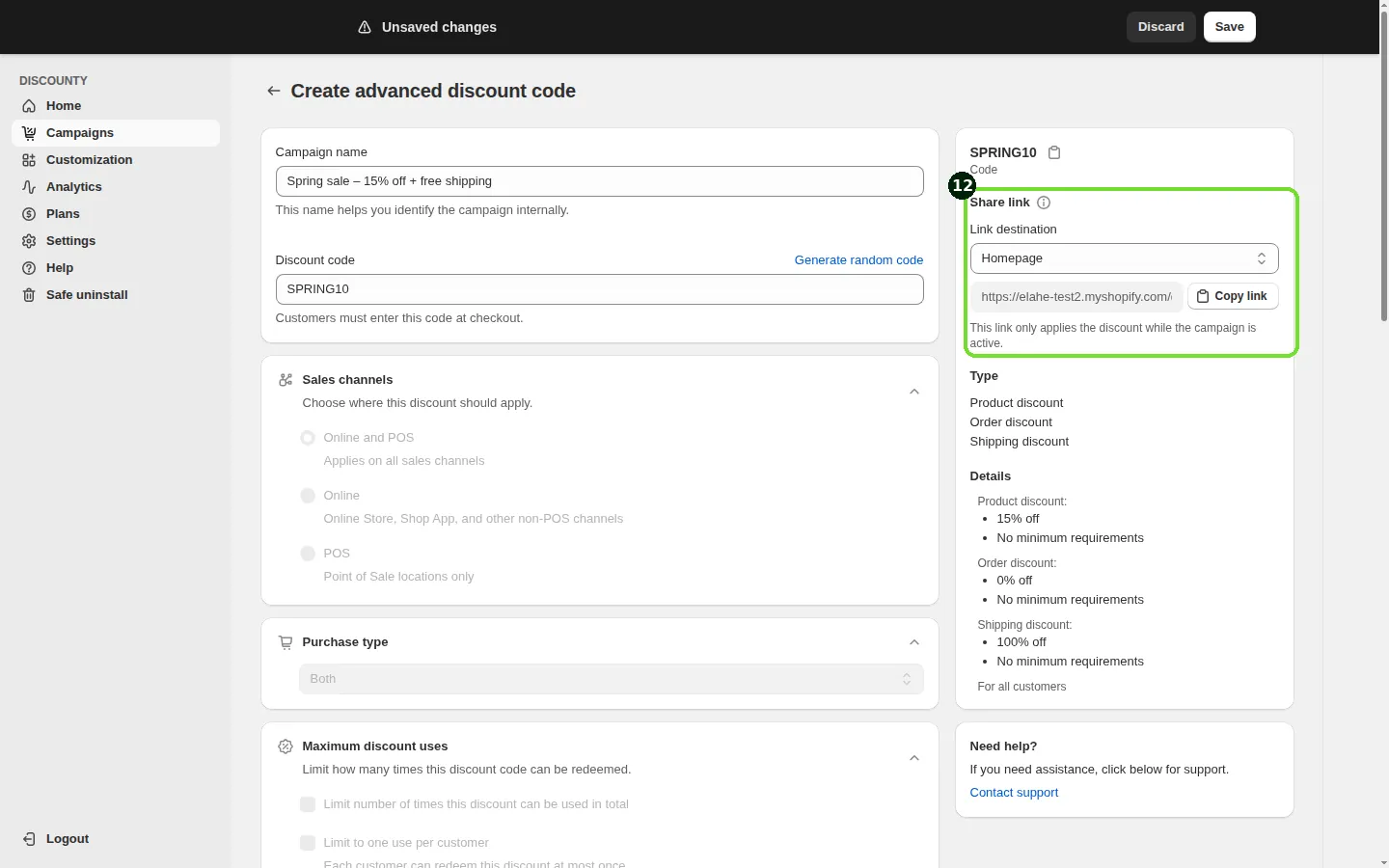Discard the unsaved changes

(x=1160, y=27)
